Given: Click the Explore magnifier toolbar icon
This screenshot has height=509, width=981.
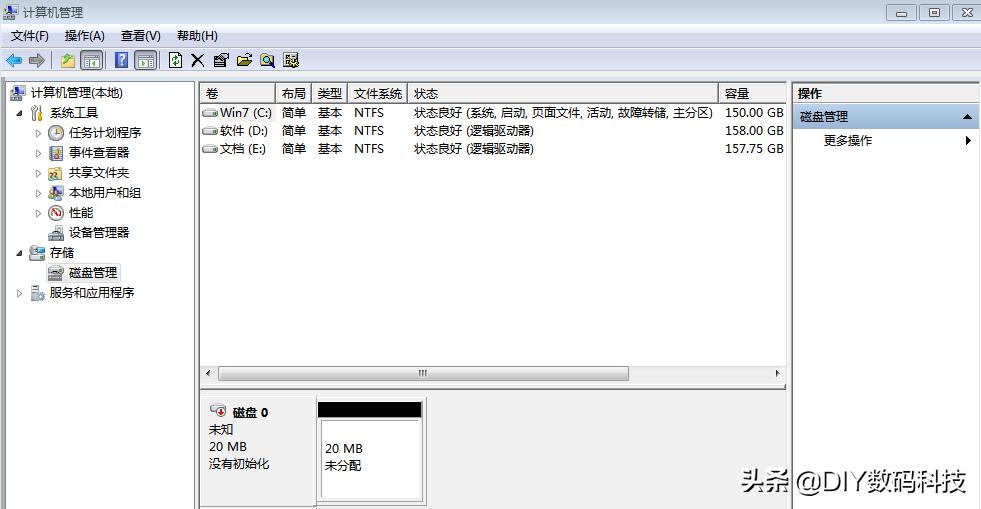Looking at the screenshot, I should click(268, 60).
